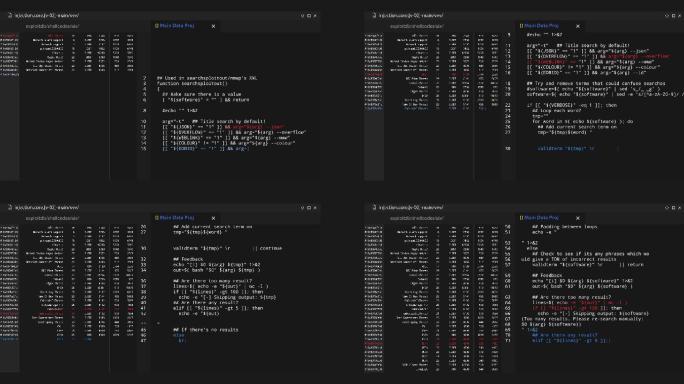This screenshot has width=684, height=384.
Task: Click "## Are there too many result?" in bottom-right editor
Action: click(571, 297)
